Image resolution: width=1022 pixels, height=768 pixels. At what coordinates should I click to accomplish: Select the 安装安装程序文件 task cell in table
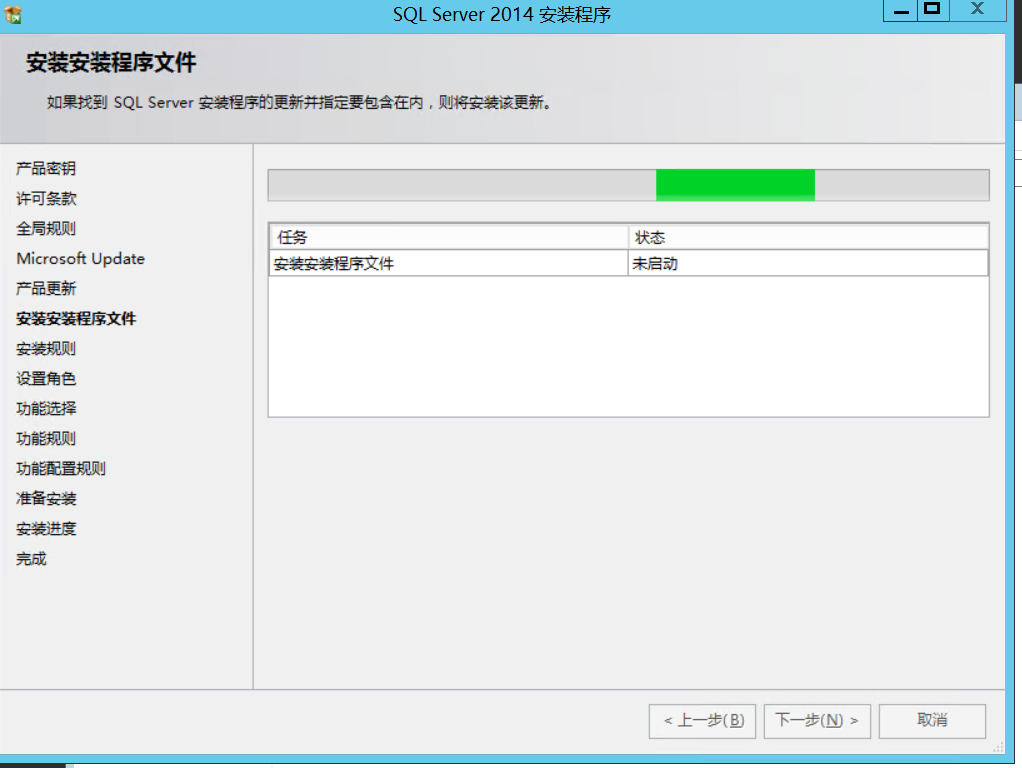448,263
